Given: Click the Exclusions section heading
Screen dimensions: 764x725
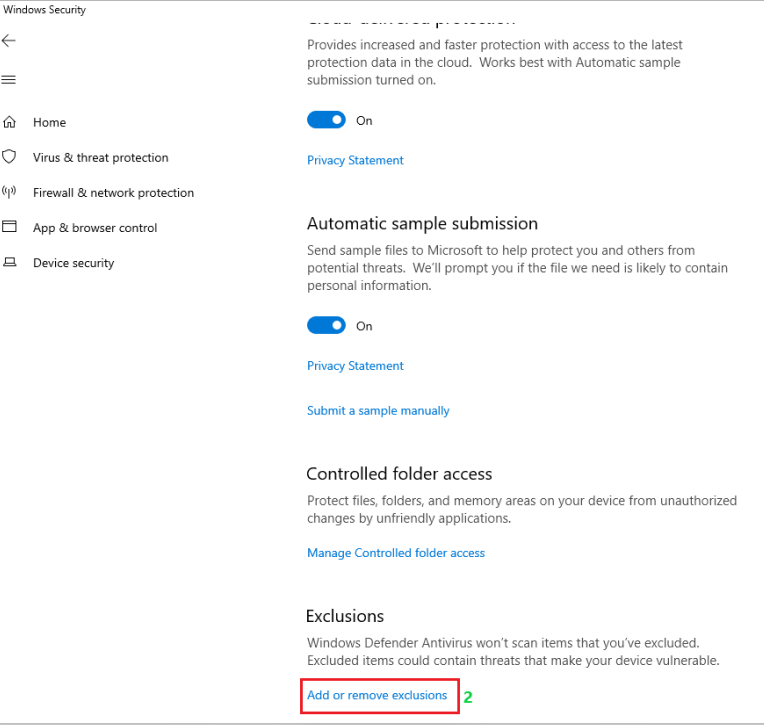Looking at the screenshot, I should click(345, 616).
